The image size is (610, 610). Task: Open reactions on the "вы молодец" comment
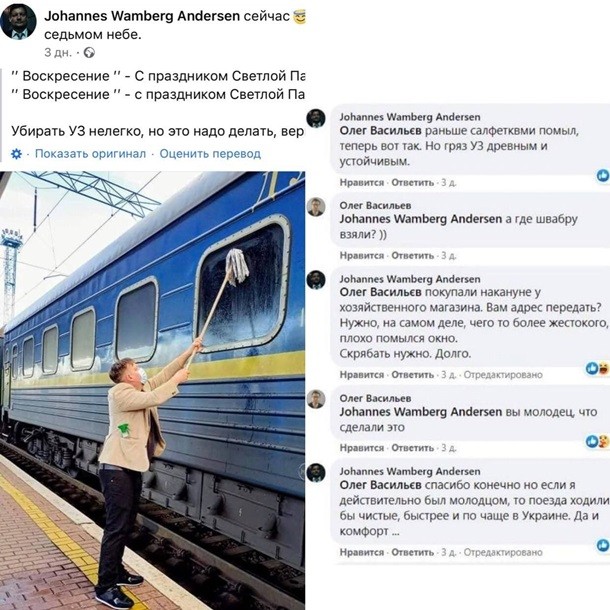[602, 441]
